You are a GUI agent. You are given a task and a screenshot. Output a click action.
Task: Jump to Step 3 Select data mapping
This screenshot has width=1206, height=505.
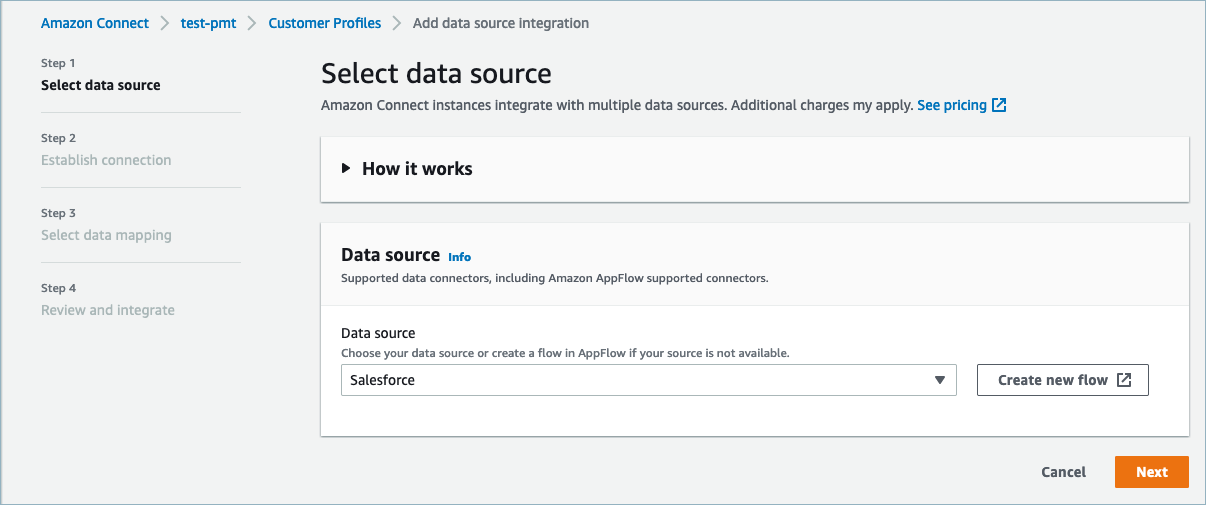106,235
